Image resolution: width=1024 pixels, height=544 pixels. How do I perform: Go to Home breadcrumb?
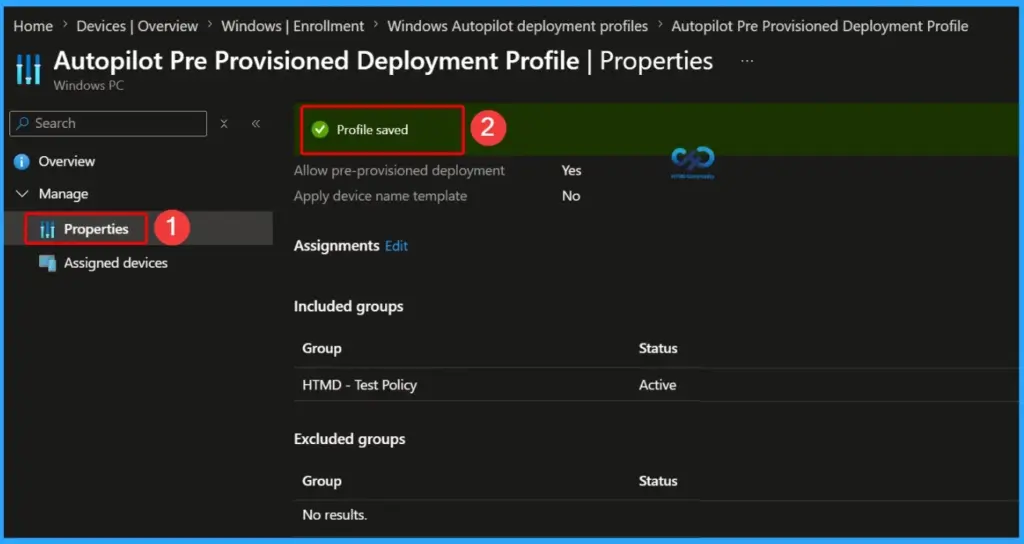[33, 27]
